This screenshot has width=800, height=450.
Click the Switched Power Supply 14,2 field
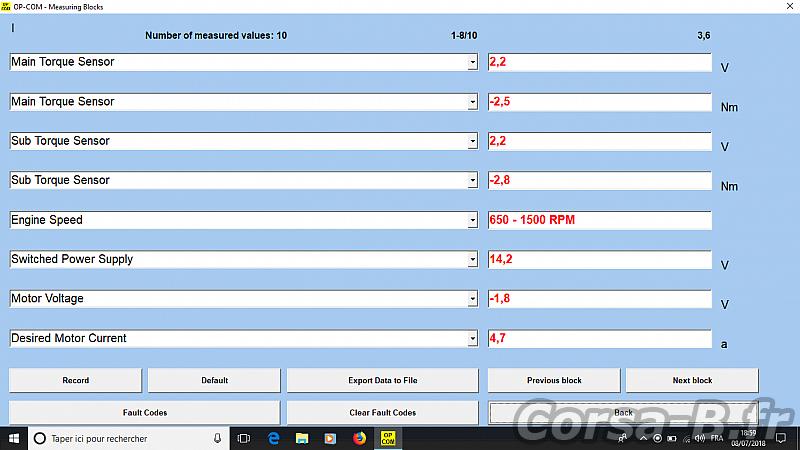(x=599, y=259)
